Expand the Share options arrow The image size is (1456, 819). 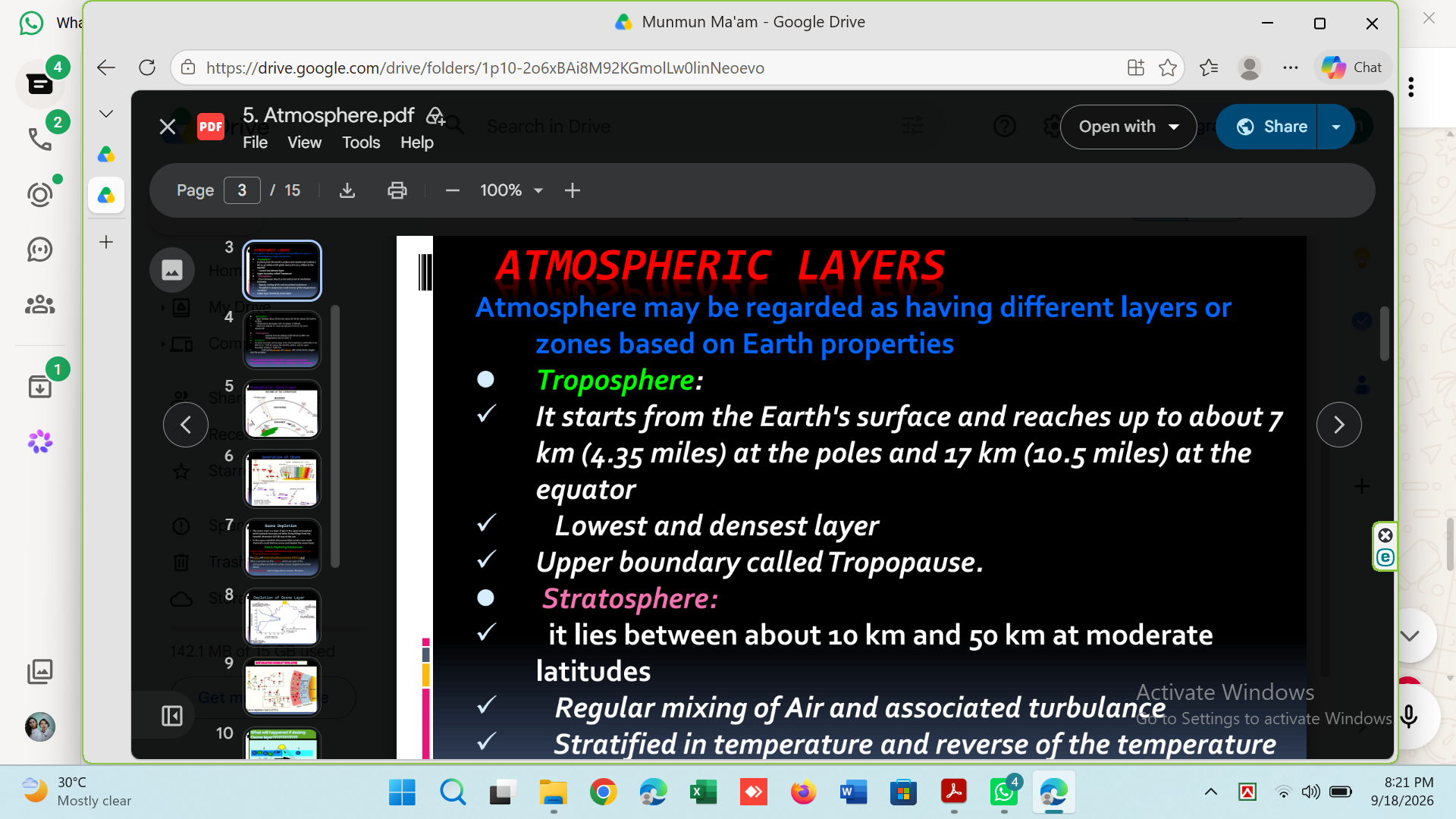[x=1336, y=127]
